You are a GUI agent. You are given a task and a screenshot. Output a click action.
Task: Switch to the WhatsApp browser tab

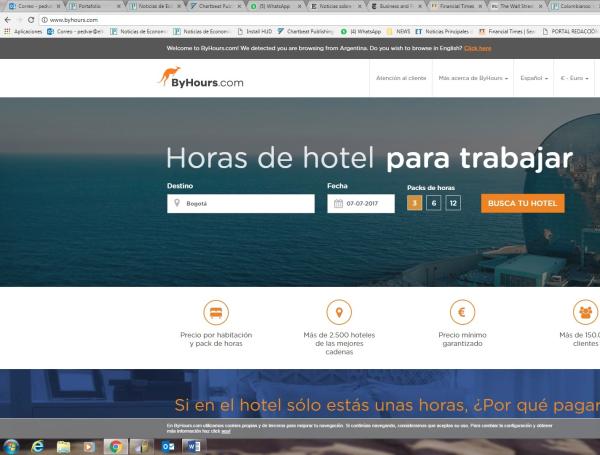point(276,6)
